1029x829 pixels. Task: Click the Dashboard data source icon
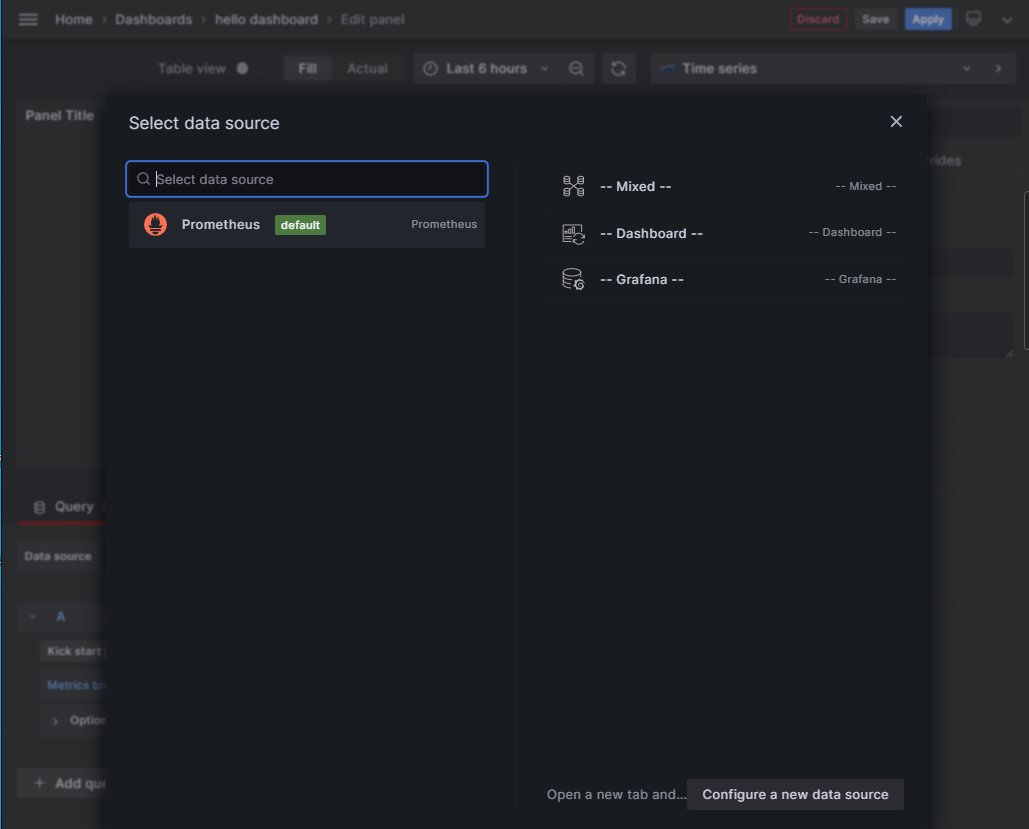coord(574,234)
